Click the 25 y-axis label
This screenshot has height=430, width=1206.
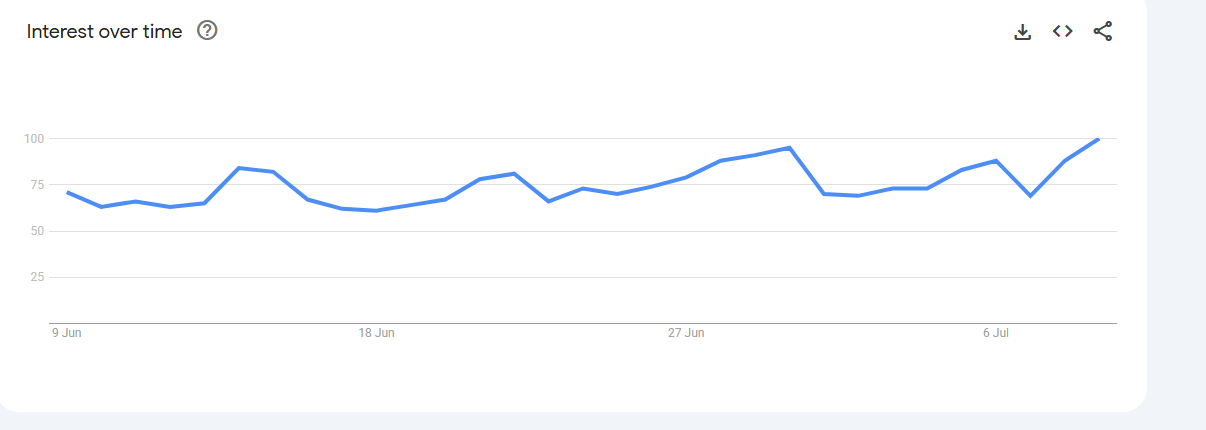coord(37,277)
